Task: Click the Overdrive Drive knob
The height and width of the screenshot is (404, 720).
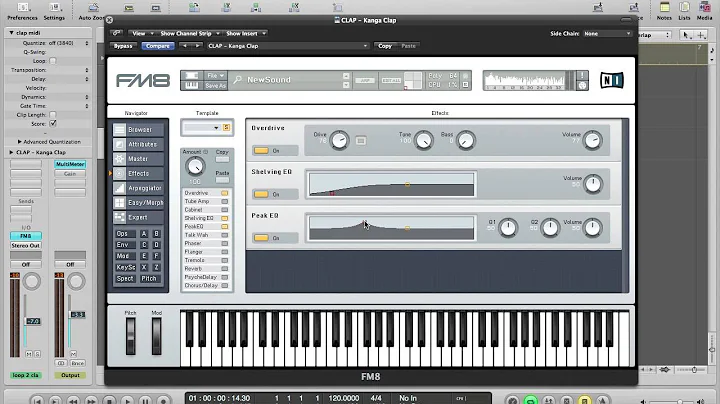Action: tap(339, 140)
